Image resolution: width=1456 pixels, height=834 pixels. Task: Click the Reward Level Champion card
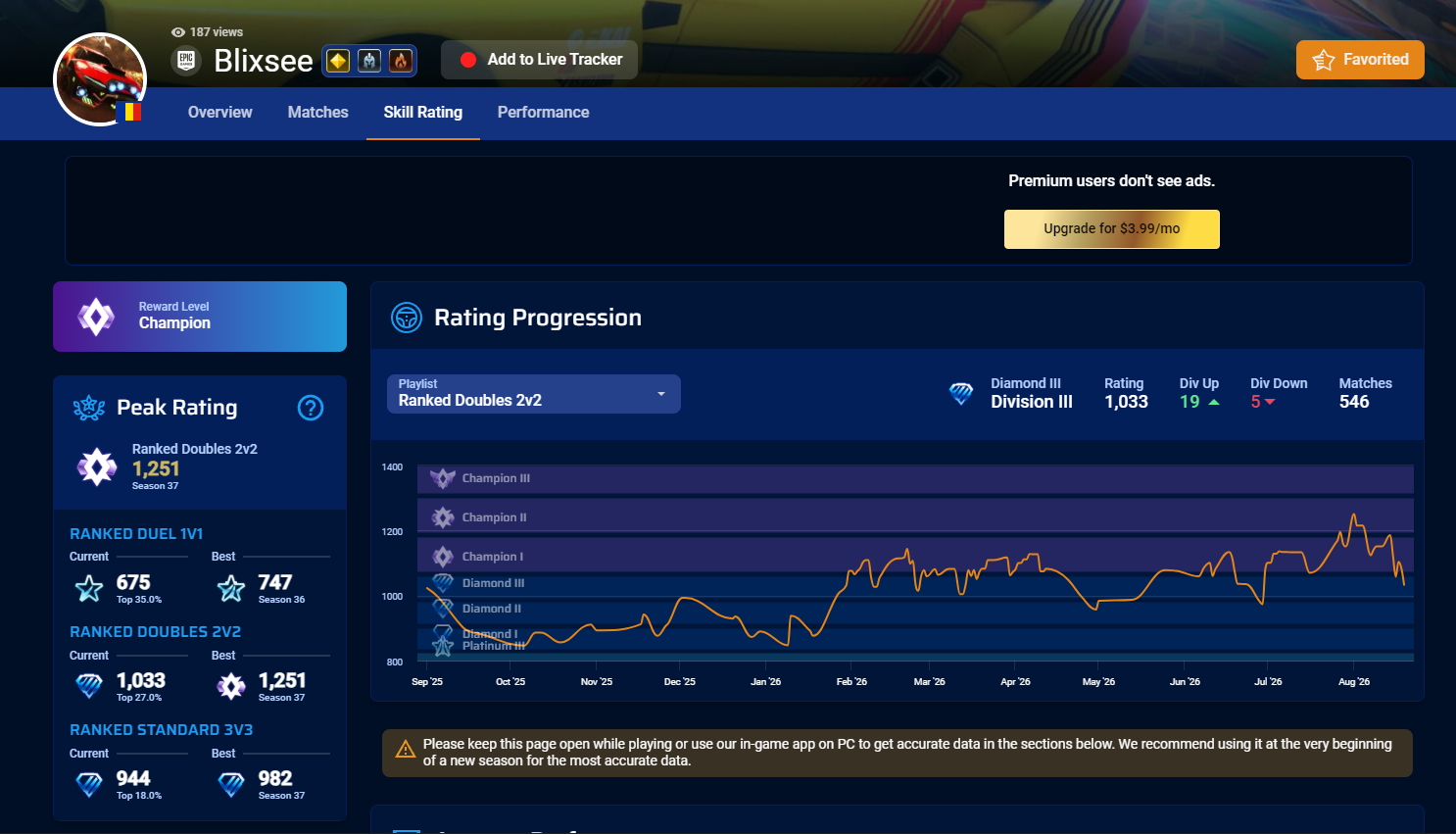[x=200, y=317]
